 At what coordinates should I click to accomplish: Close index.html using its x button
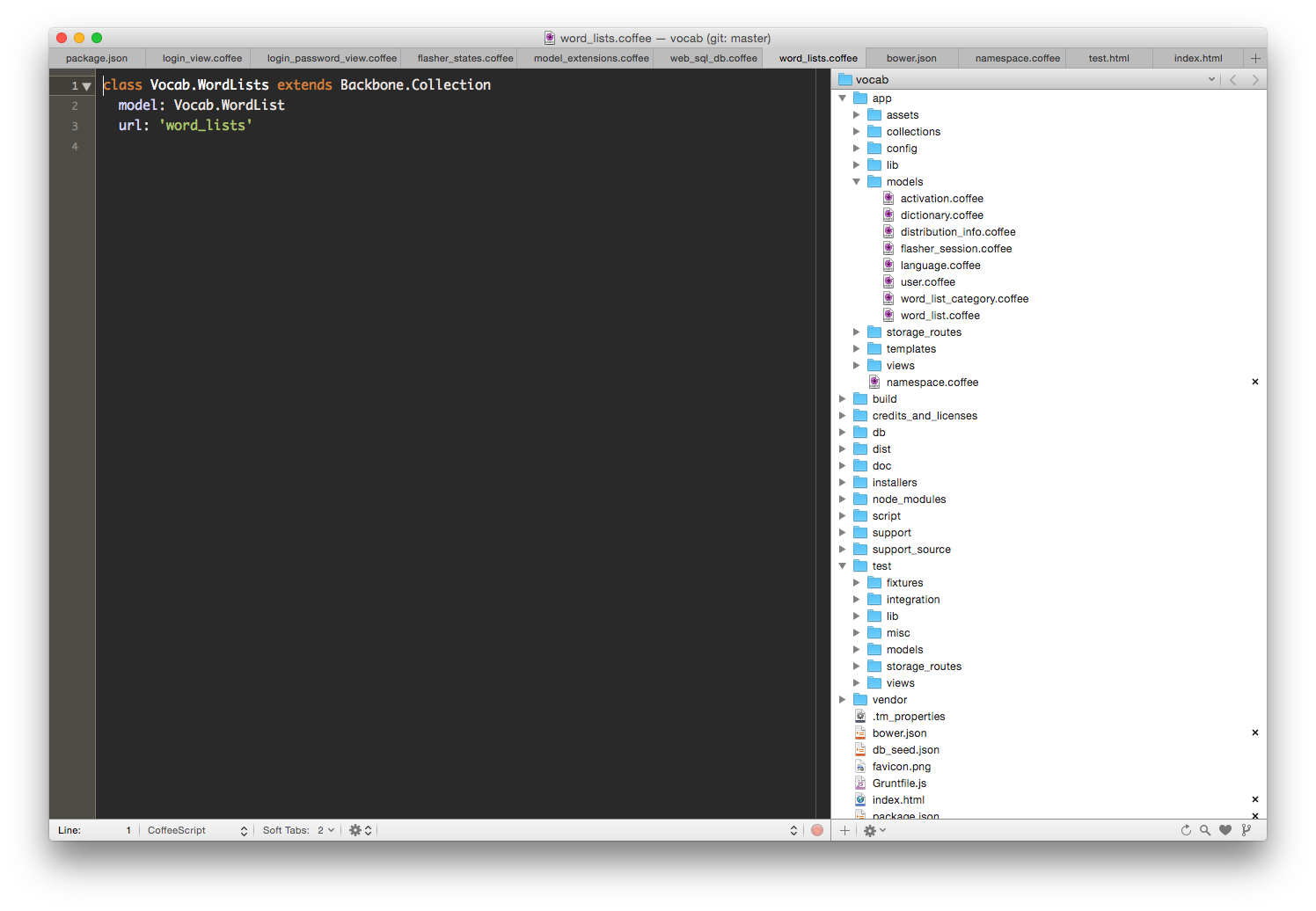tap(1255, 799)
